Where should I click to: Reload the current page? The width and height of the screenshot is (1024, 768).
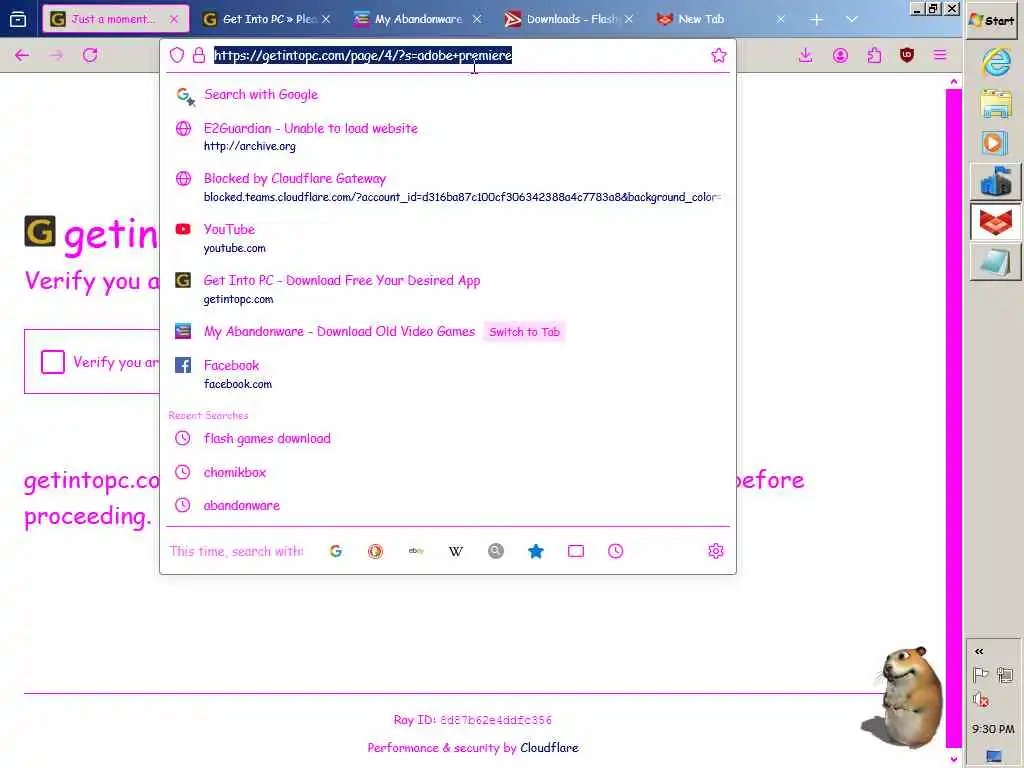pos(90,56)
